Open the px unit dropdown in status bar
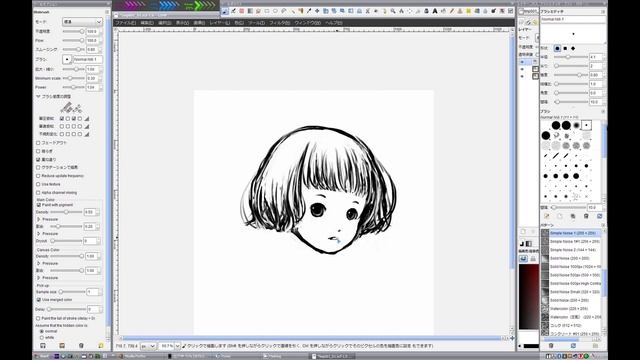640x360 pixels. [x=148, y=346]
